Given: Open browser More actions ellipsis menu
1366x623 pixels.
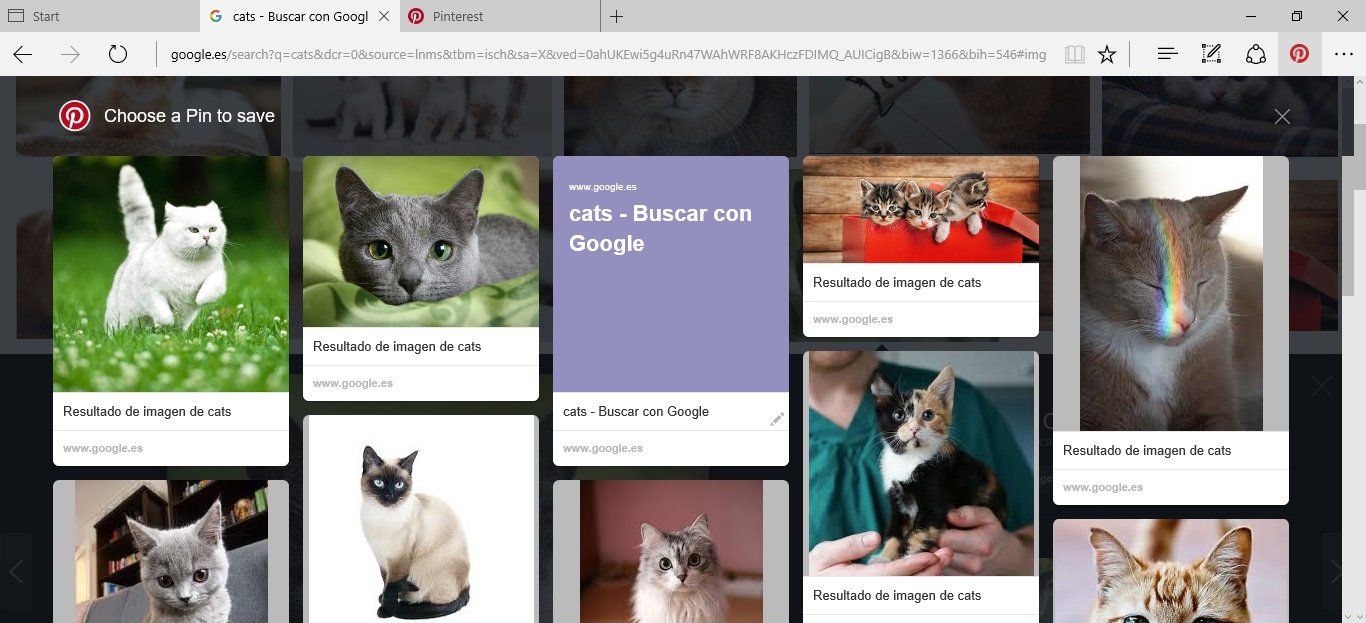Looking at the screenshot, I should point(1343,54).
